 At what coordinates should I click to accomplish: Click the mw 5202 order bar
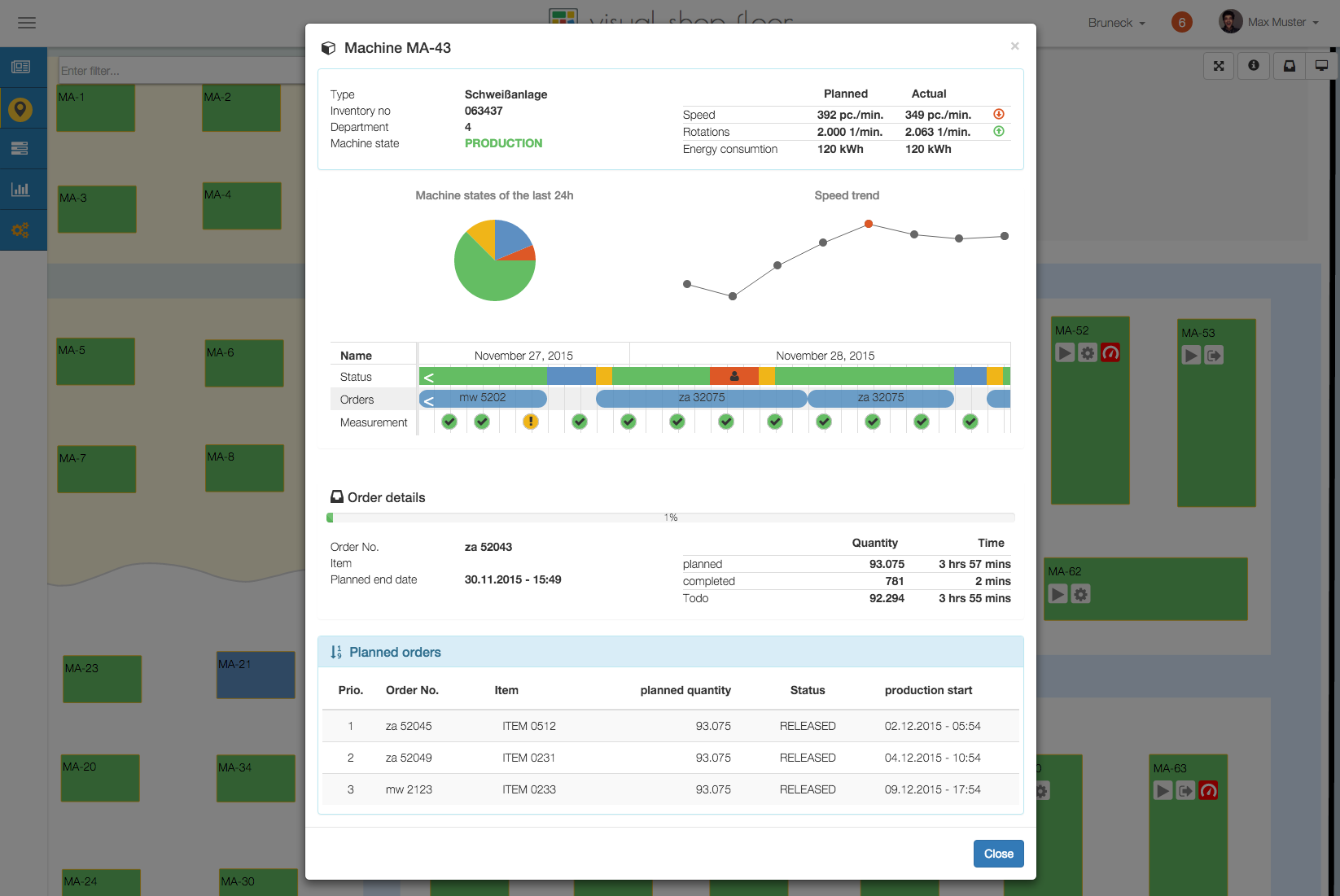pyautogui.click(x=483, y=398)
